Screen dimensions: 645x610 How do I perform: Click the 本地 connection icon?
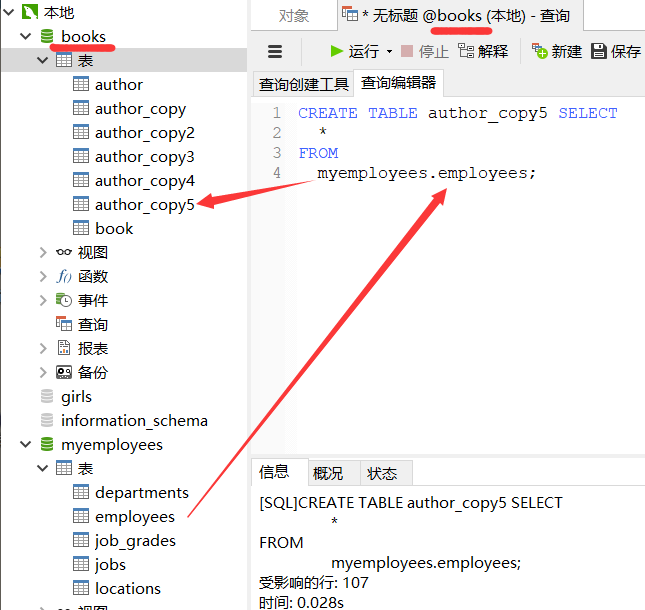30,12
